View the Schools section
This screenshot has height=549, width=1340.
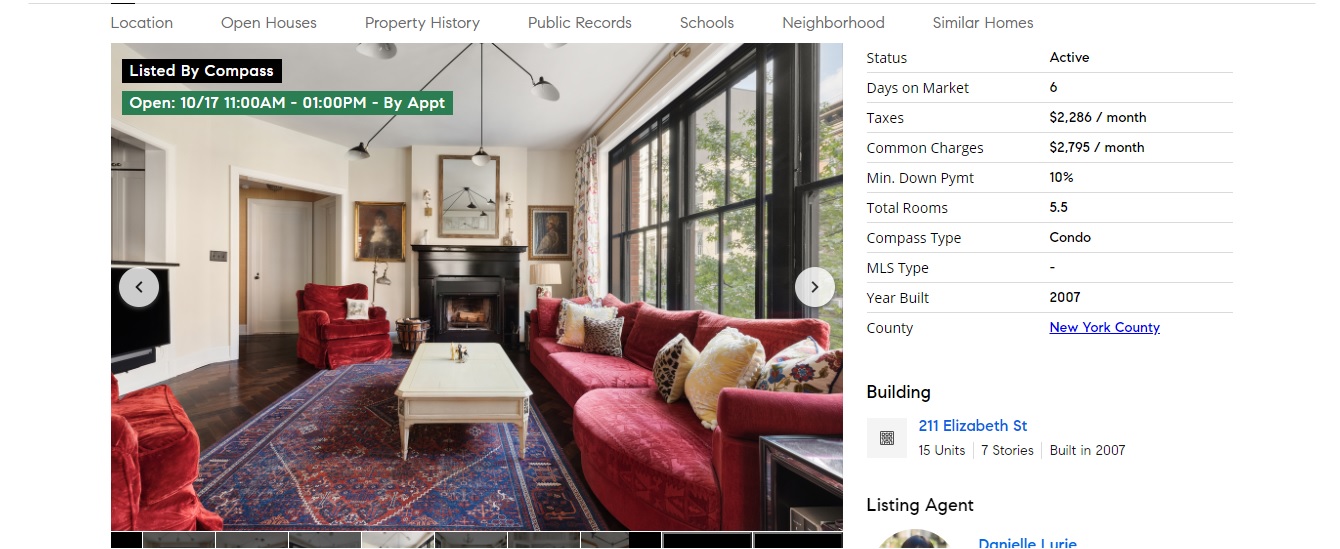click(707, 22)
